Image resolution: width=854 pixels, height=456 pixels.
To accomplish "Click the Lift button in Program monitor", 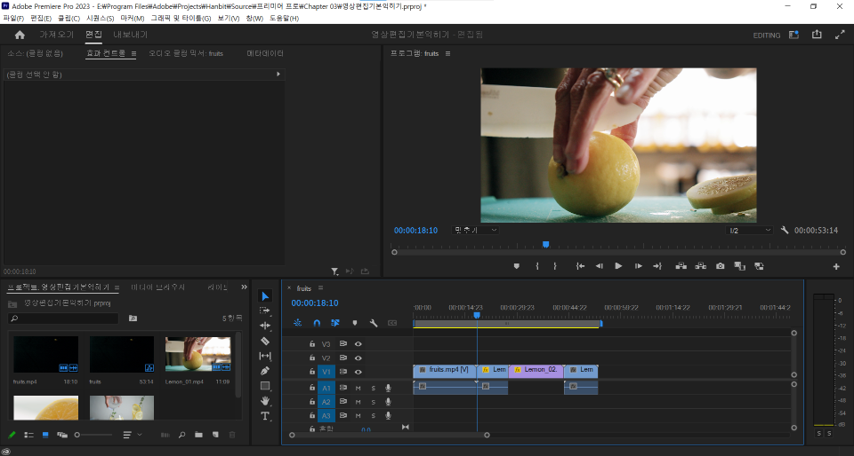I will pos(681,266).
